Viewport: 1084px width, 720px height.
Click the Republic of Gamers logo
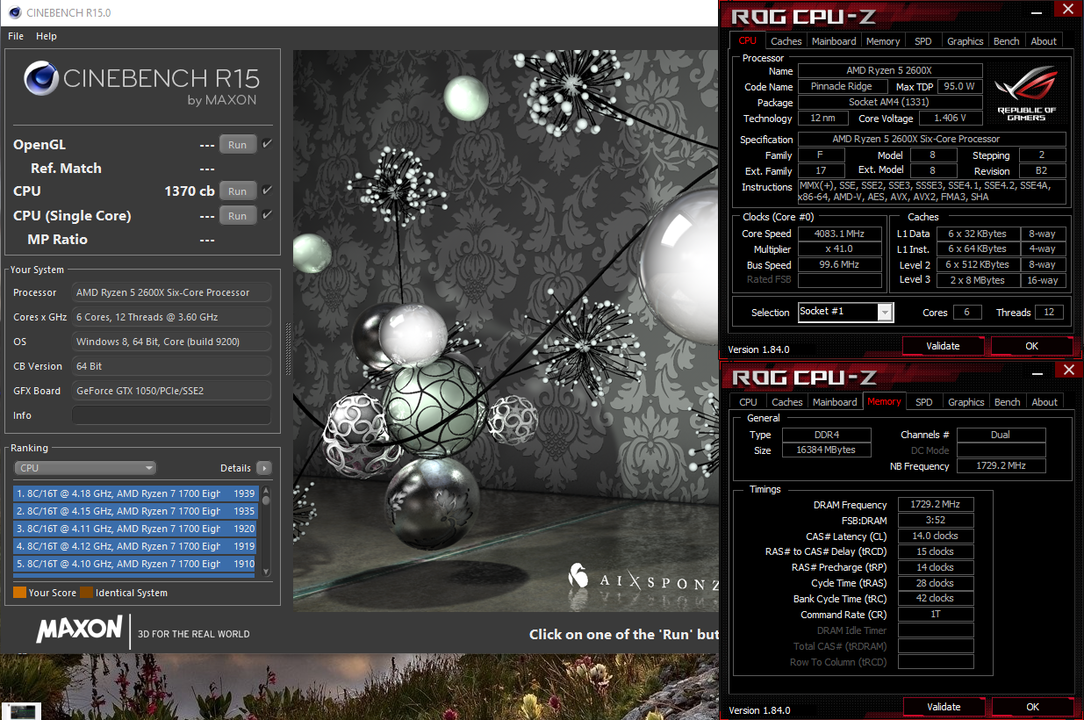1026,93
